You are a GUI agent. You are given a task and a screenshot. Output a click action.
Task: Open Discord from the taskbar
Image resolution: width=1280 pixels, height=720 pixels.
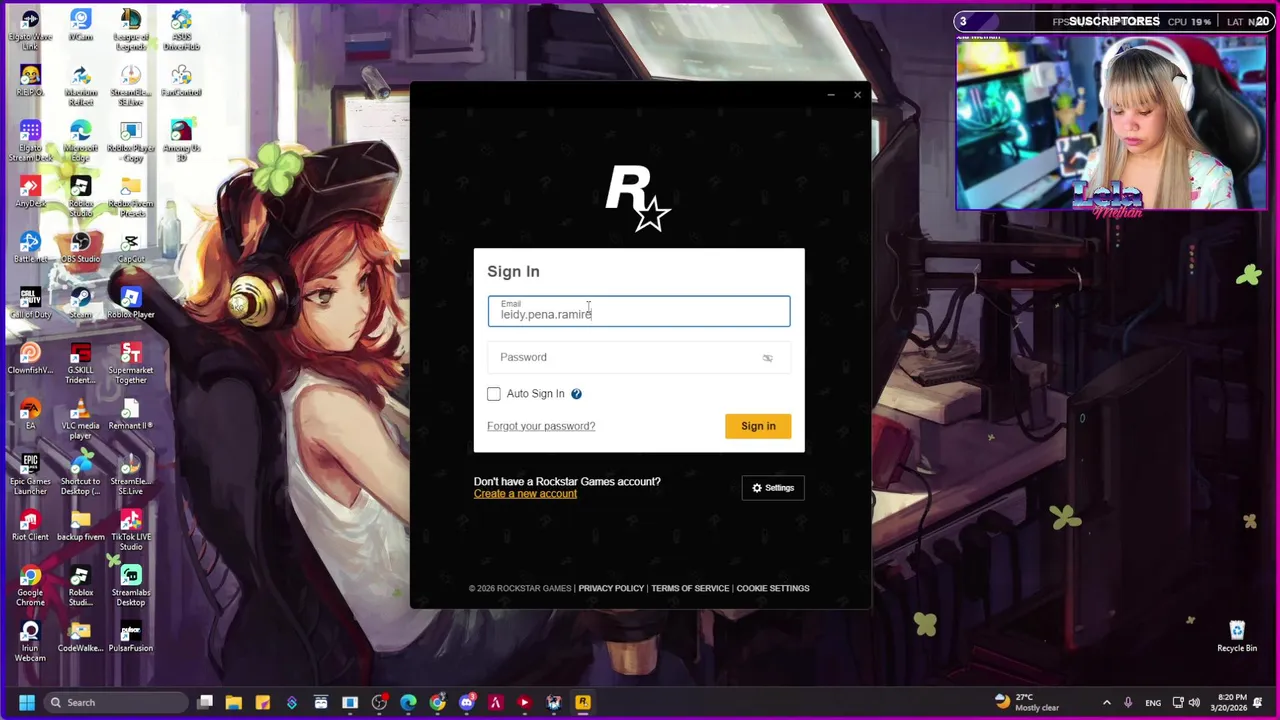466,702
